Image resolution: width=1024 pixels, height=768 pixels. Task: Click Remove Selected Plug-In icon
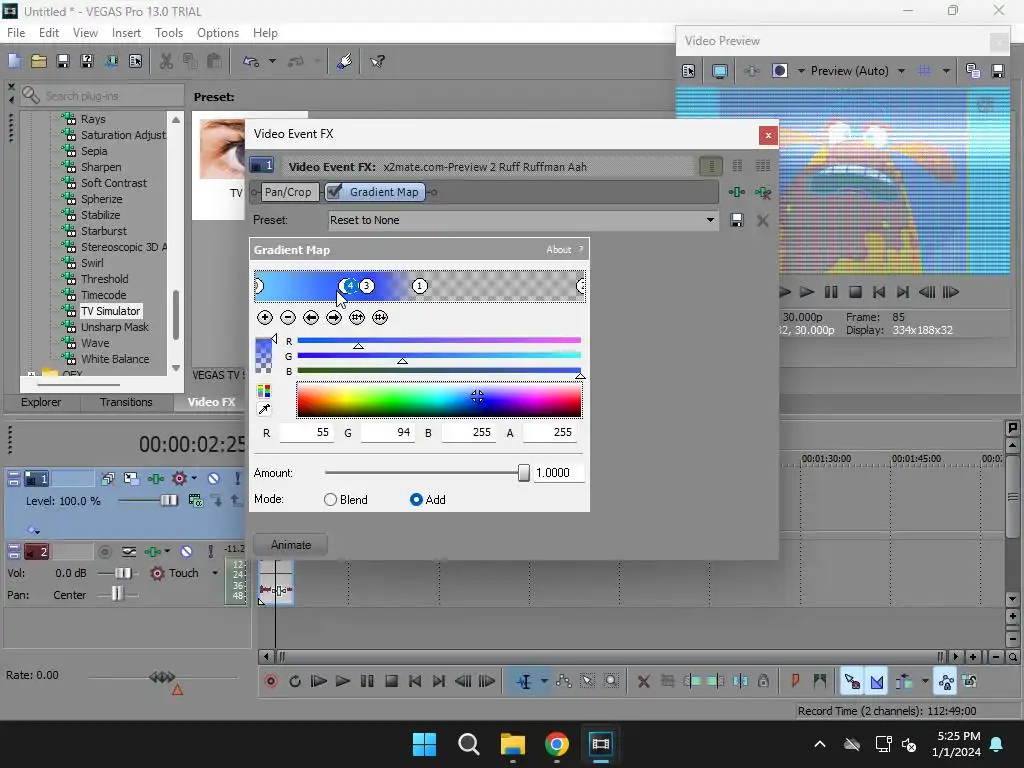pos(763,192)
